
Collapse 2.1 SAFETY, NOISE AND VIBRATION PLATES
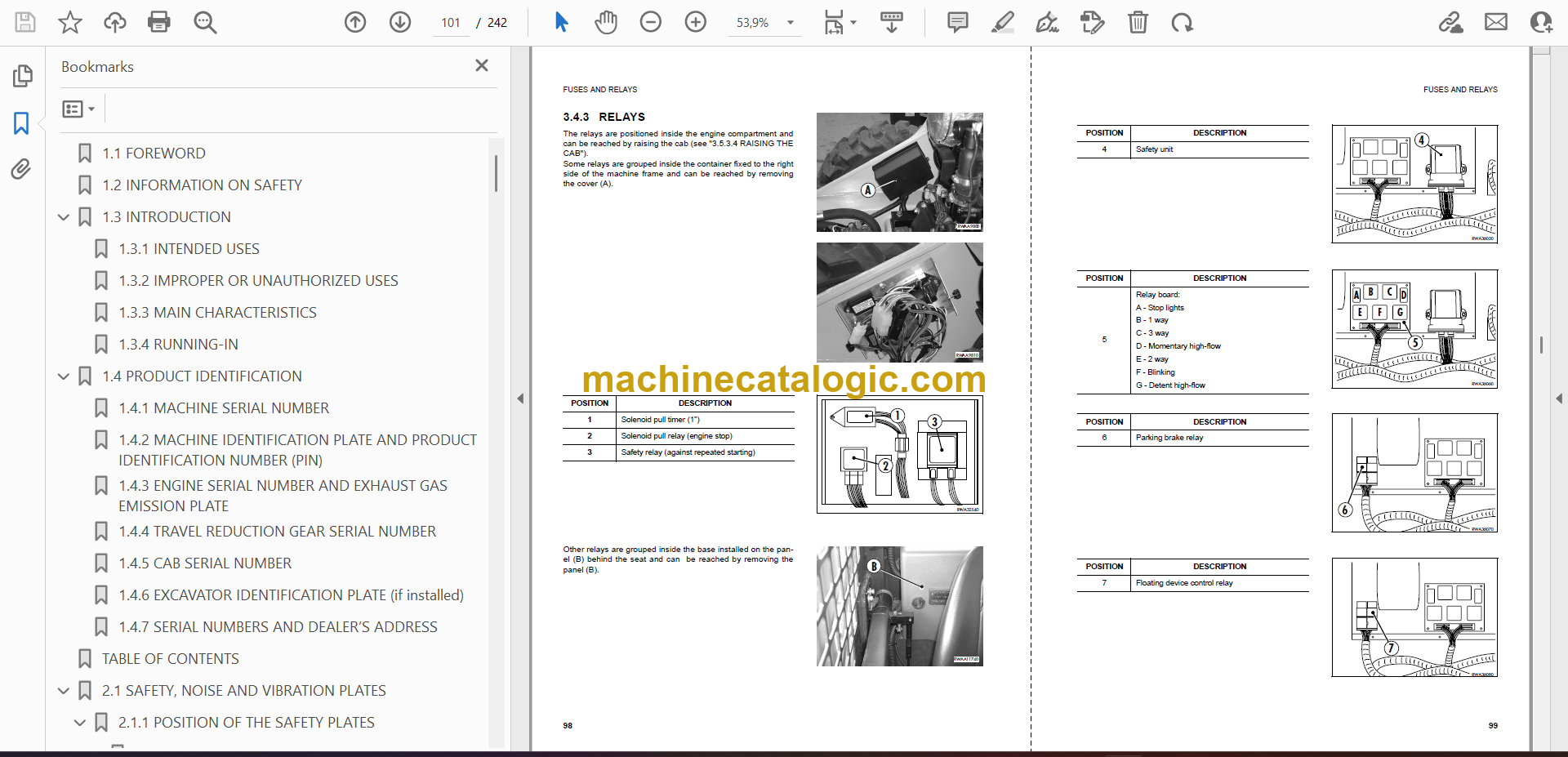coord(64,690)
